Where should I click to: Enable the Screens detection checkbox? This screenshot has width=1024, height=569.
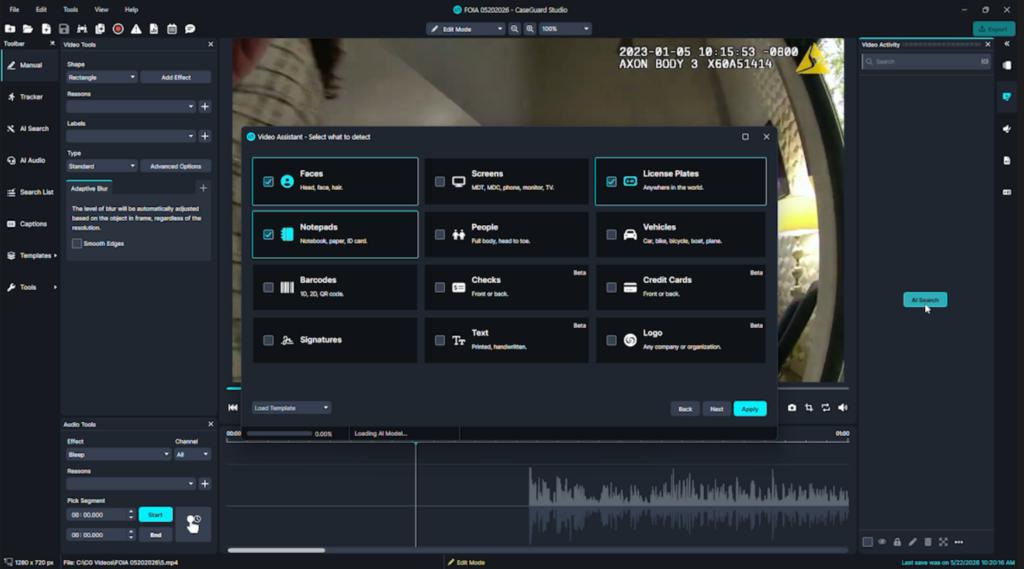click(440, 182)
